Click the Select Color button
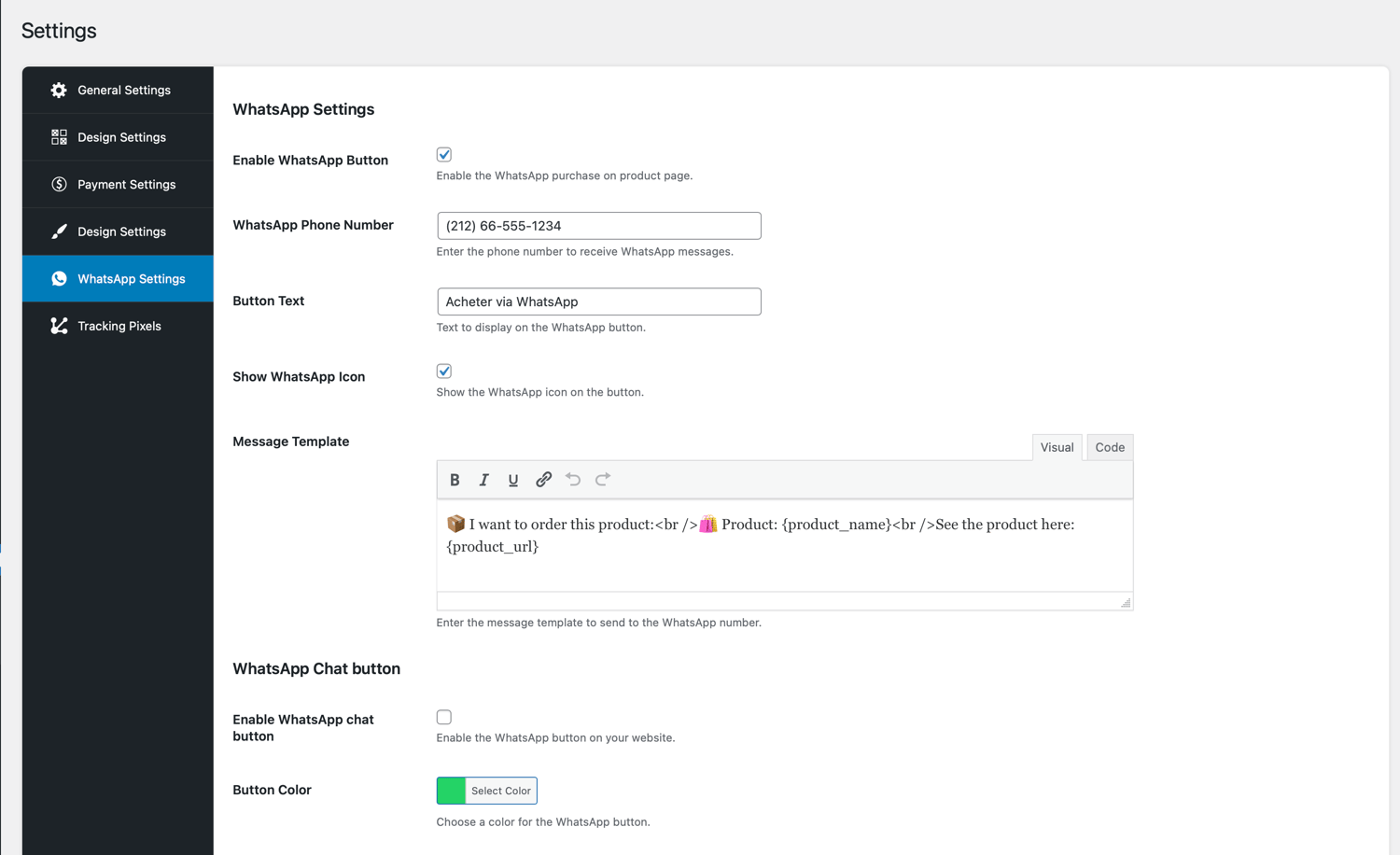Screen dimensions: 1400x855 [501, 791]
